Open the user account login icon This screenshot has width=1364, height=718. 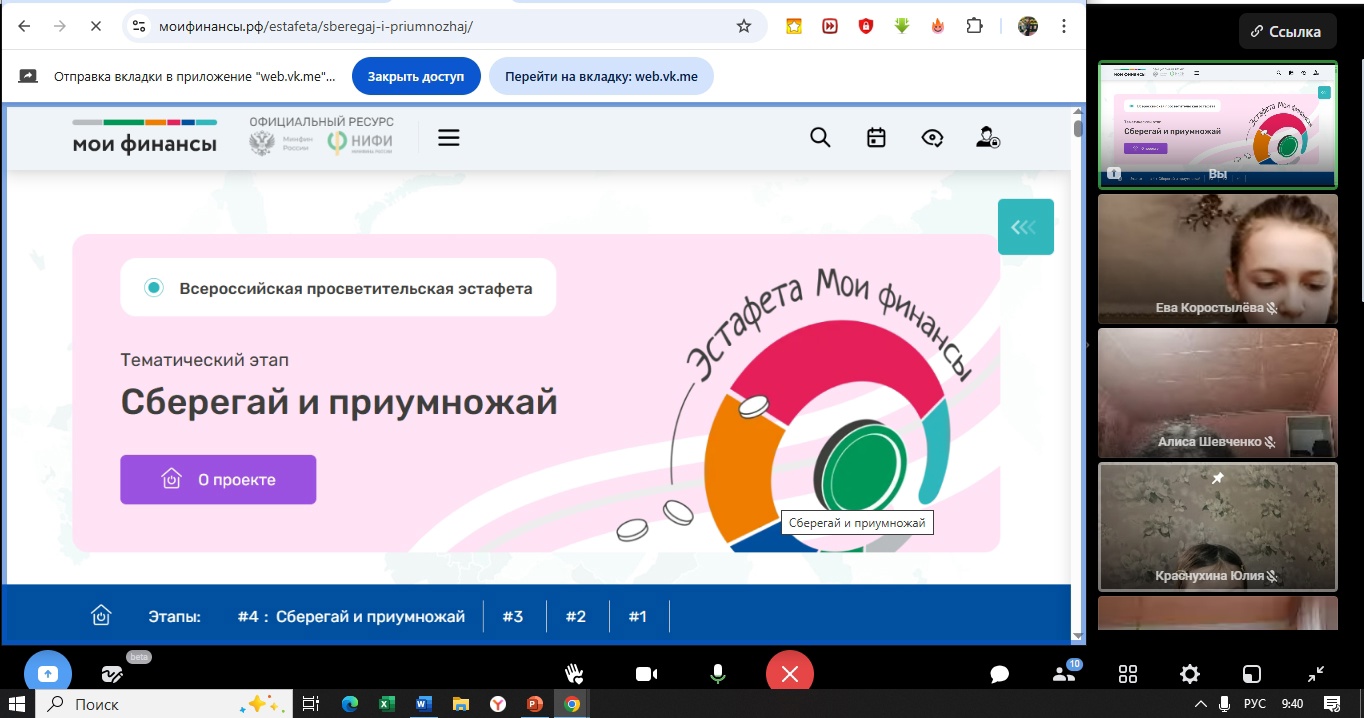pos(988,138)
